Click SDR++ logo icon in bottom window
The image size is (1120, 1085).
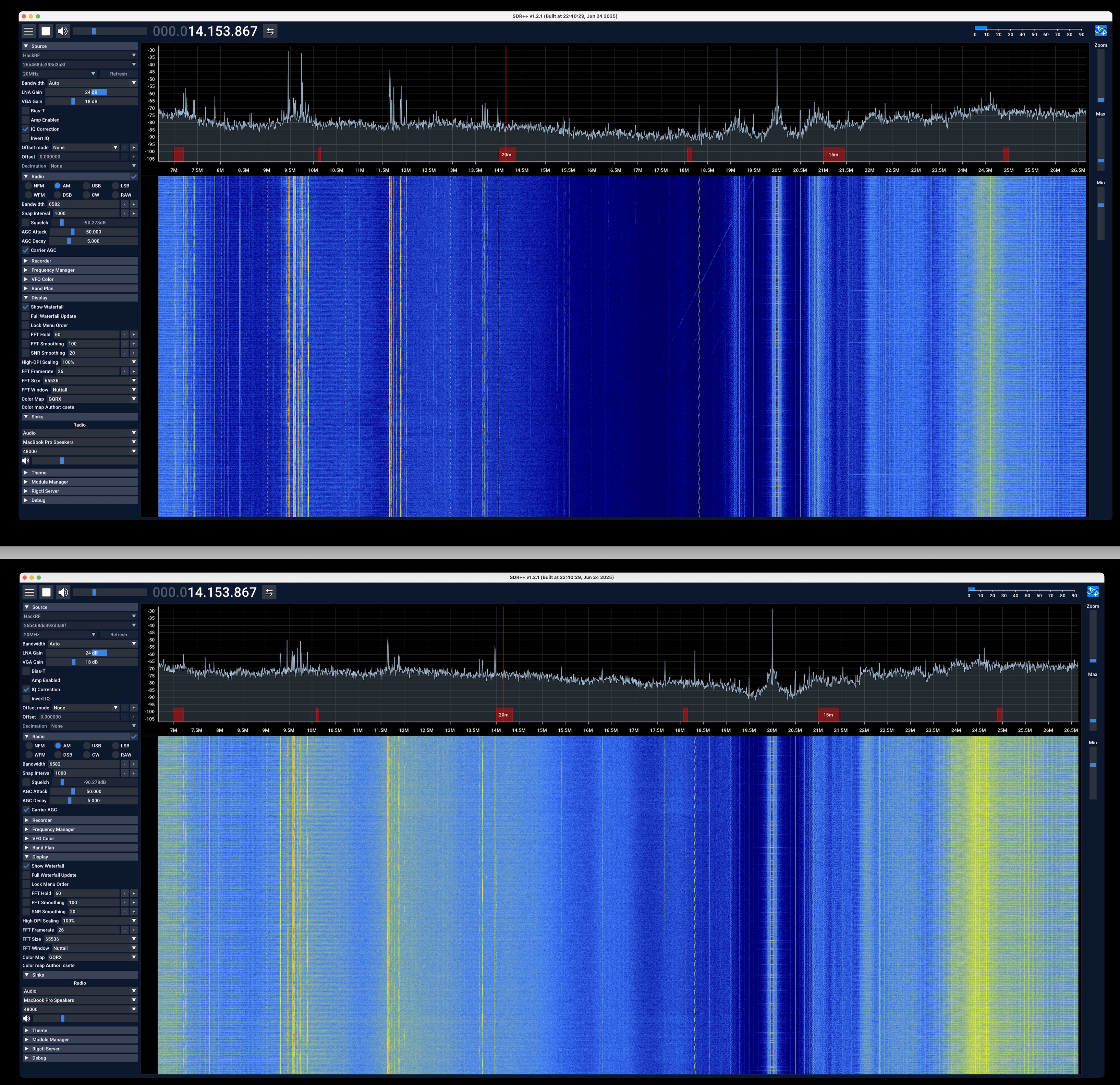(1093, 592)
